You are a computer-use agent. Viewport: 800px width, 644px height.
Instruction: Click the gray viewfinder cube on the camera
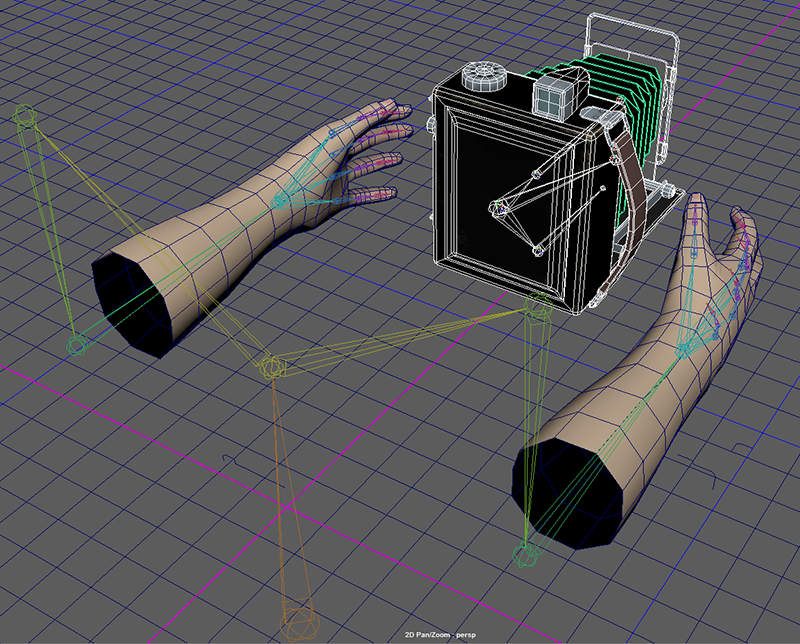click(x=552, y=97)
